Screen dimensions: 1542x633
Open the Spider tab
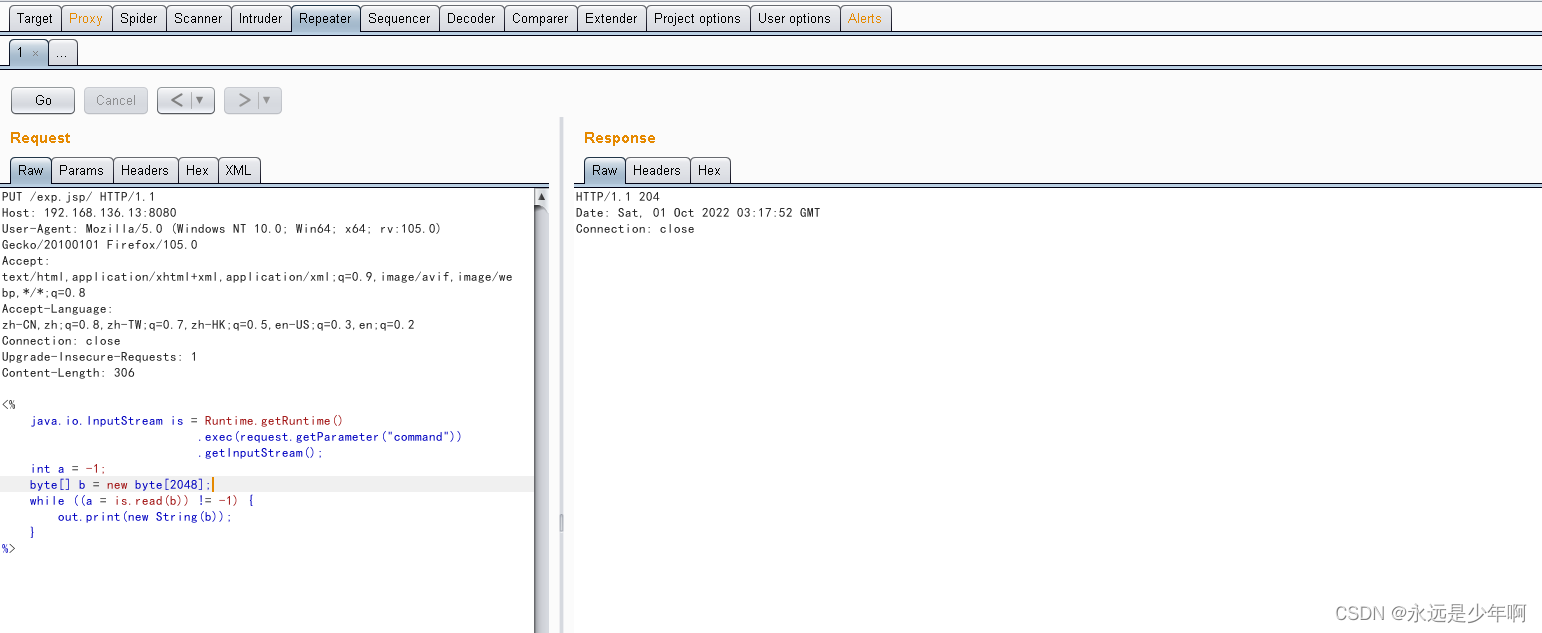coord(138,18)
